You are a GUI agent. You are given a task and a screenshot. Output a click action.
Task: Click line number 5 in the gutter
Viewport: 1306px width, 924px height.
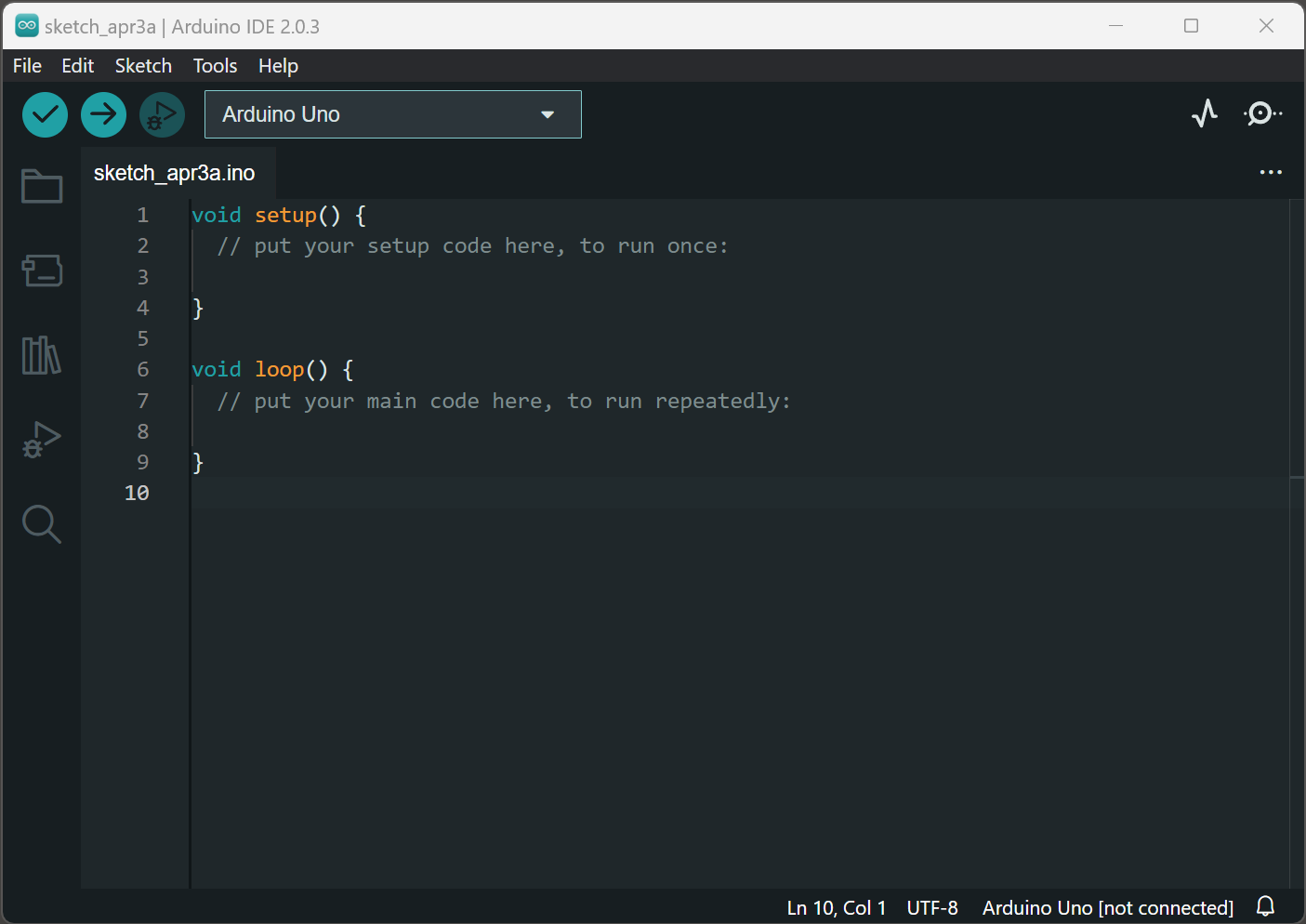coord(143,339)
